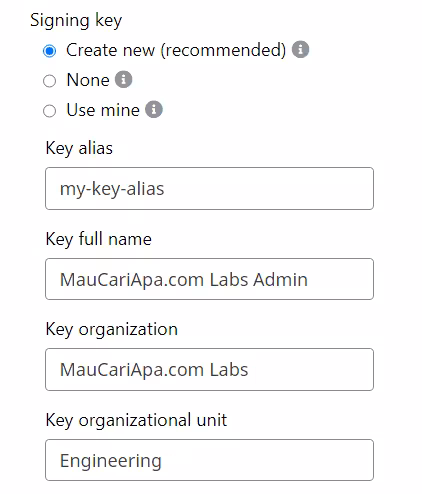Click the 'Use mine' option label text
The image size is (422, 494).
[103, 110]
